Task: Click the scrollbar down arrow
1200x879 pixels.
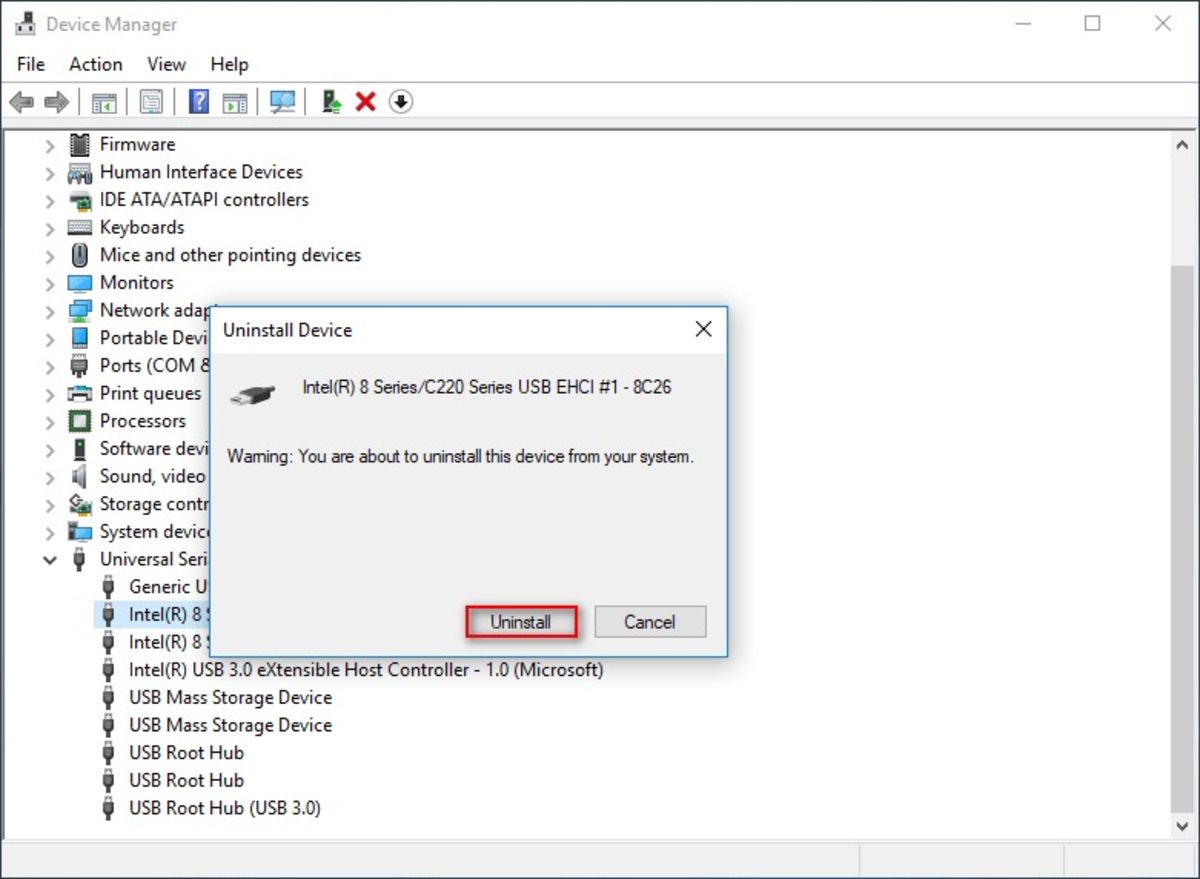Action: 1183,825
